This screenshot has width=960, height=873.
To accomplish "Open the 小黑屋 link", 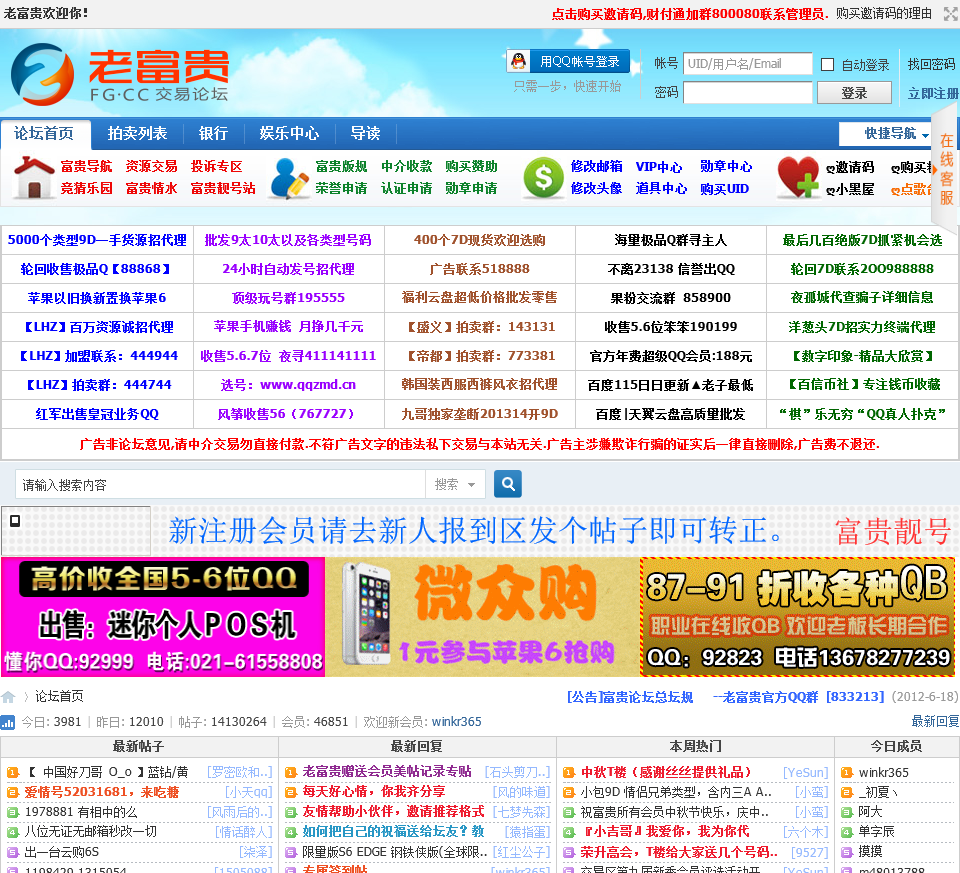I will tap(850, 189).
